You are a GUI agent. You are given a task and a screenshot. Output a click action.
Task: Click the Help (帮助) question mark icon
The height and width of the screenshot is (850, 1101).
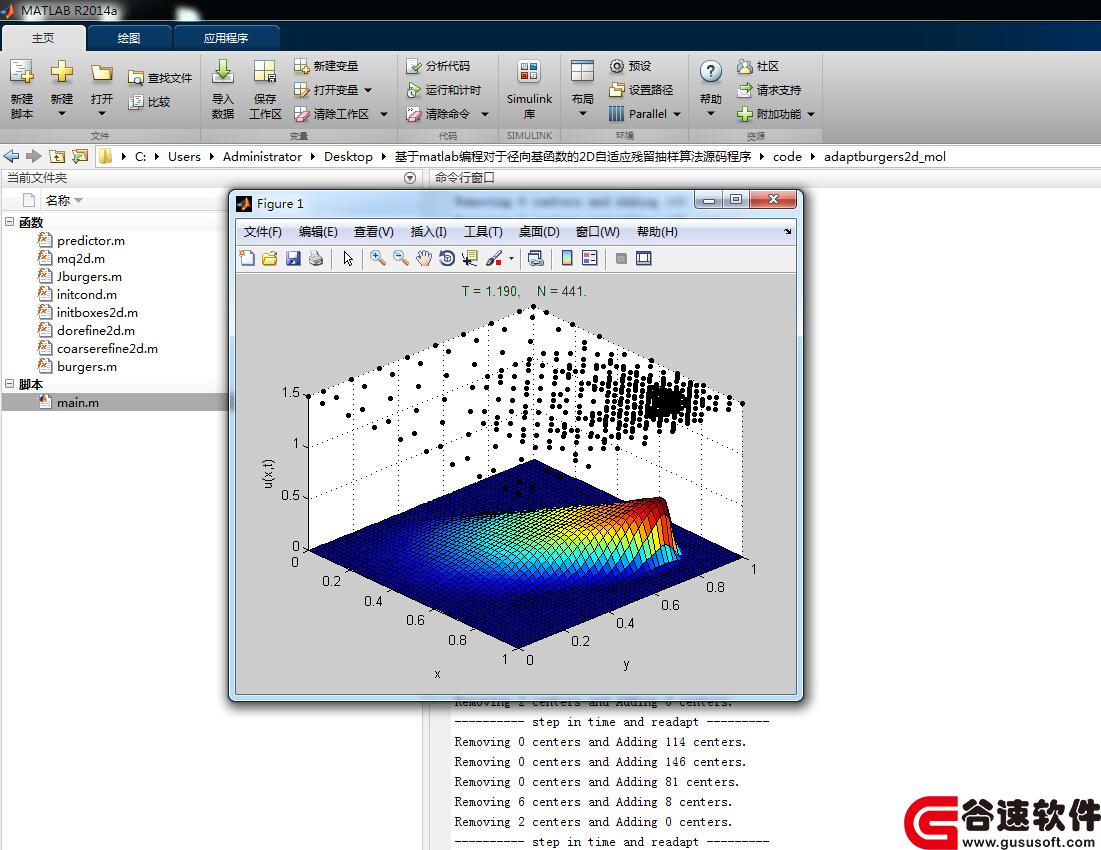coord(711,71)
